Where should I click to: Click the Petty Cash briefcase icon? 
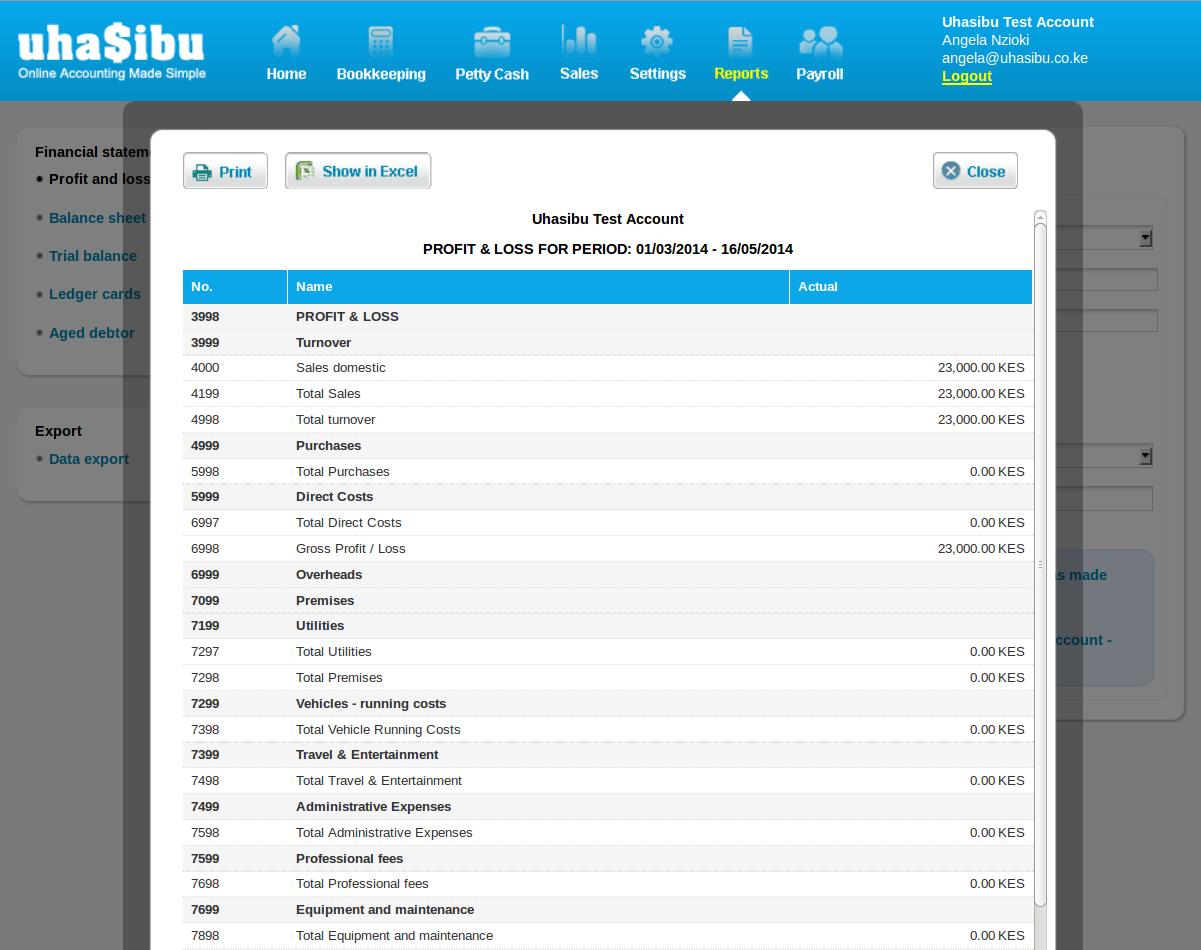tap(492, 41)
